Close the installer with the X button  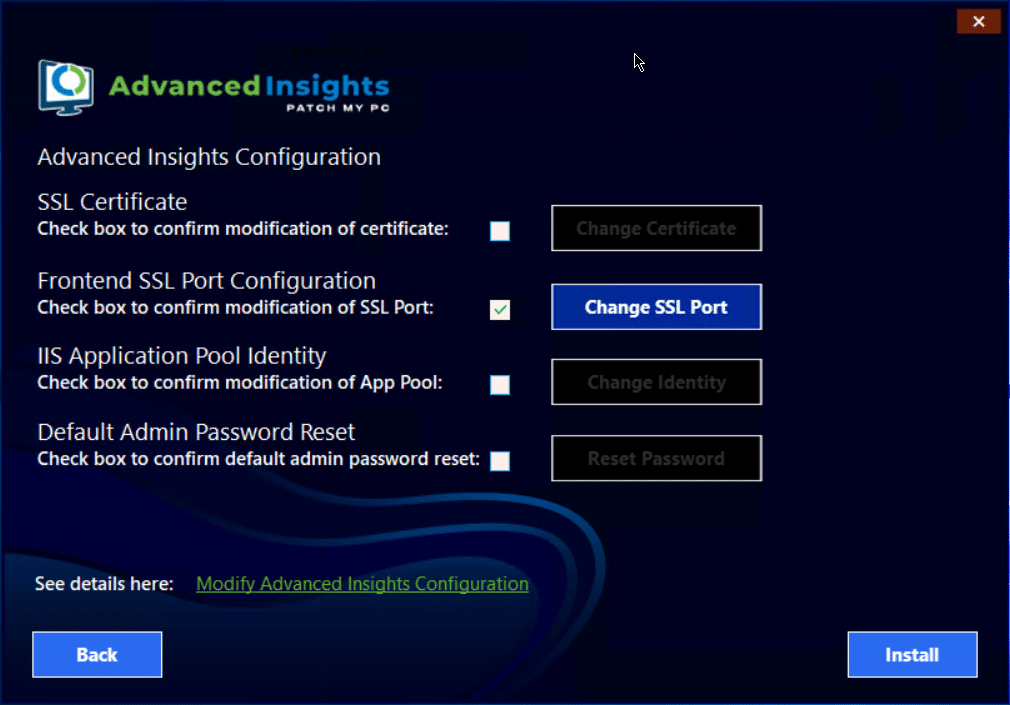pos(978,21)
